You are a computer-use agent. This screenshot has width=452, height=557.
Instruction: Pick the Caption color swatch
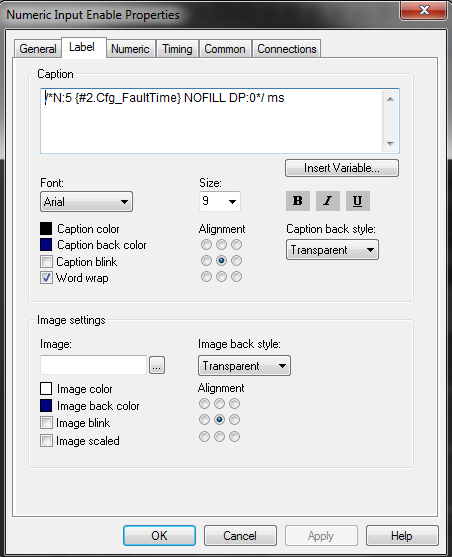pyautogui.click(x=46, y=228)
